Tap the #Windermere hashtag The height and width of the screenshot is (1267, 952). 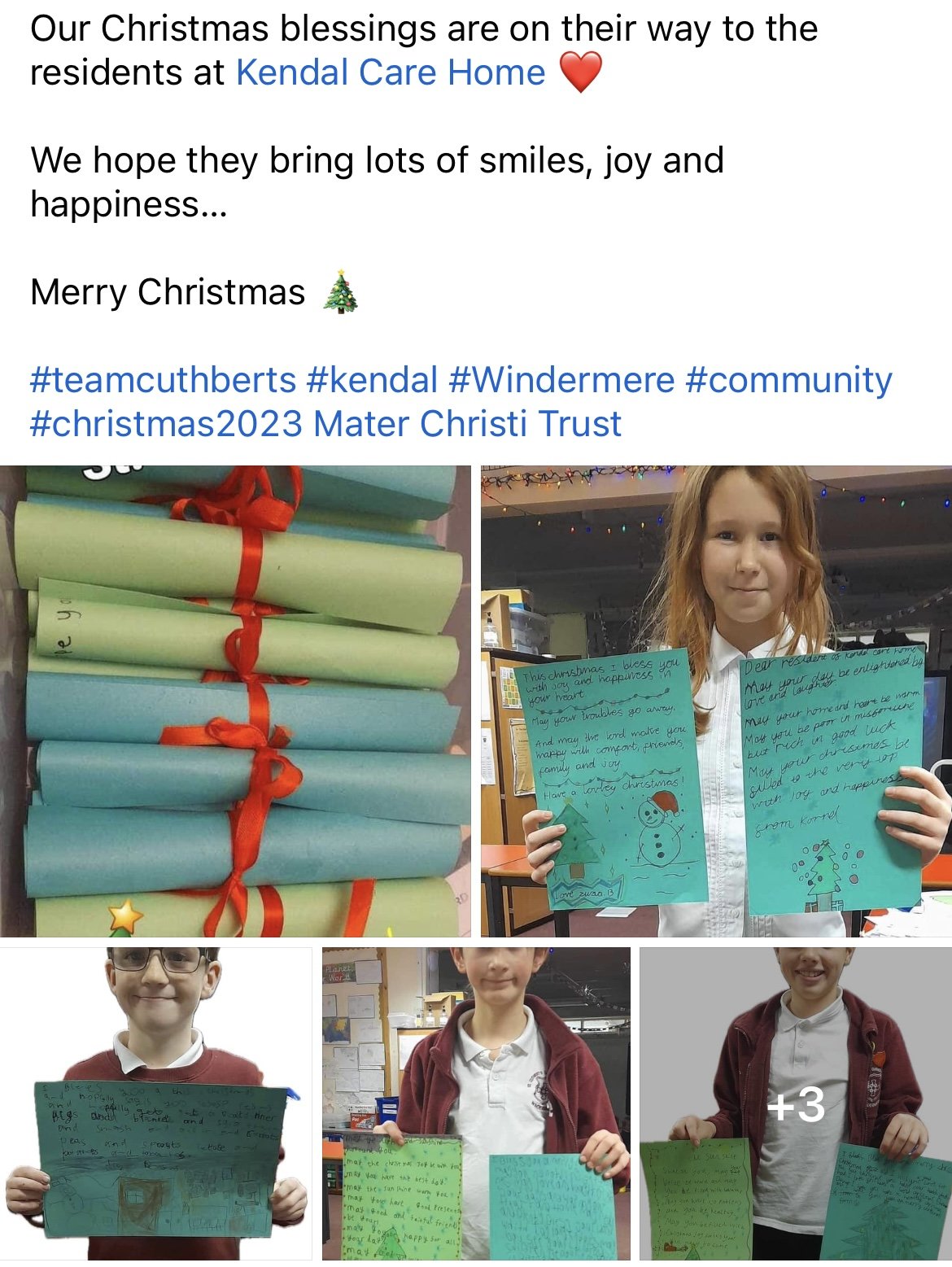click(561, 380)
